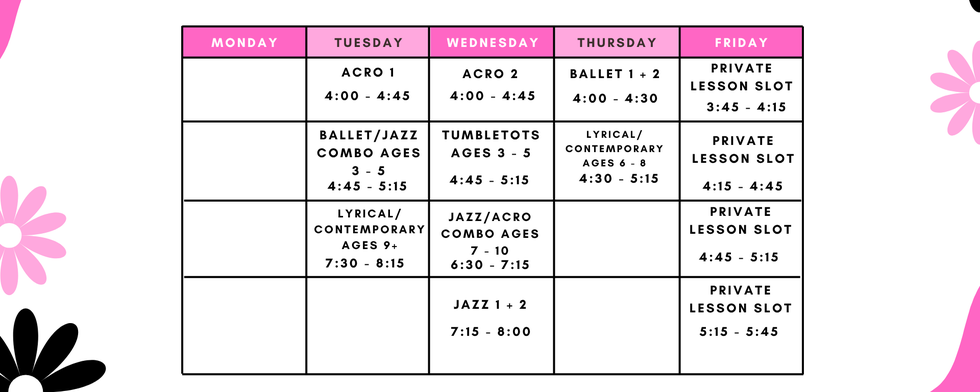Click the Friday column header

[741, 43]
